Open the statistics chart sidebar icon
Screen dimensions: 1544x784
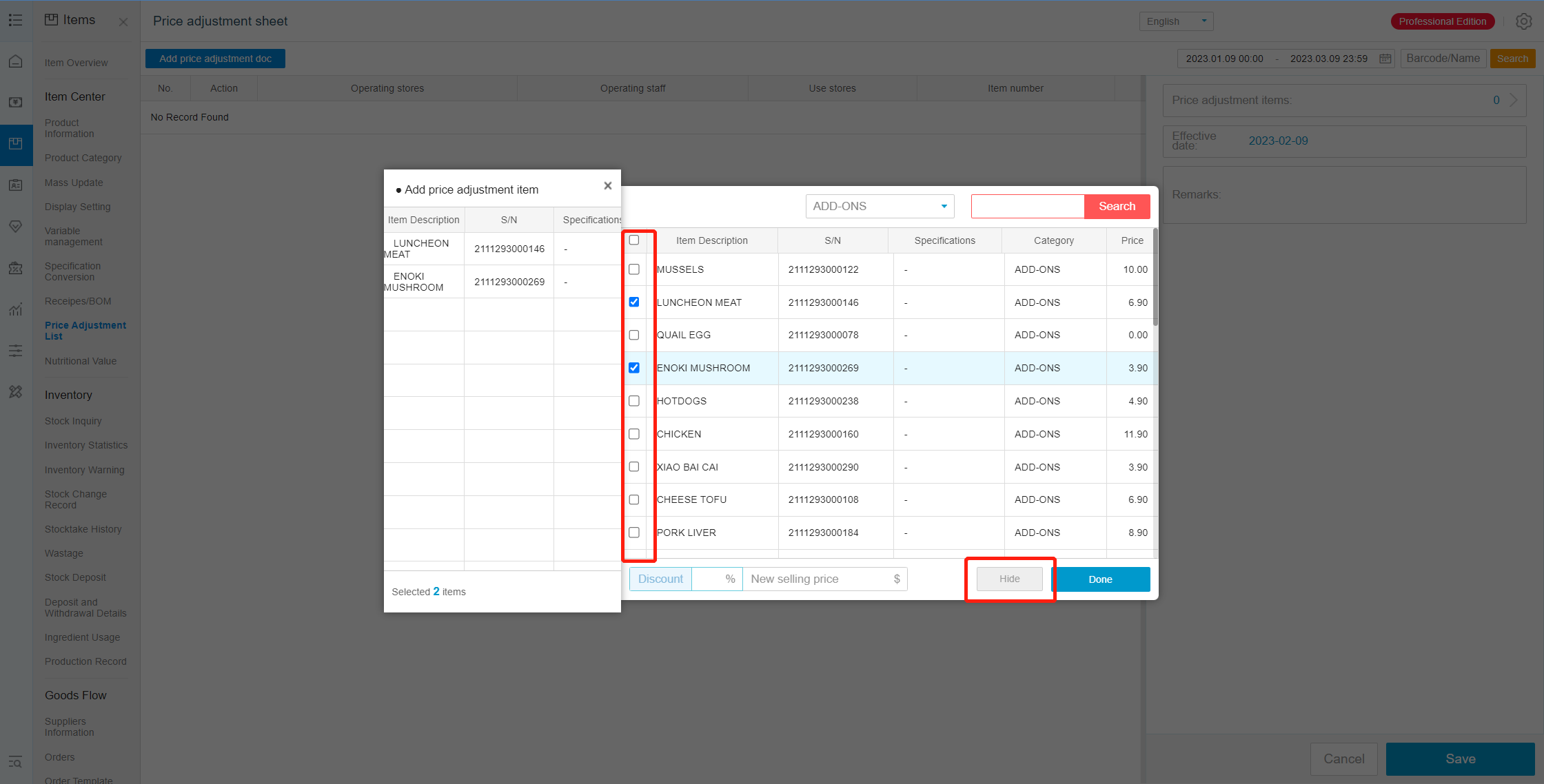pyautogui.click(x=15, y=309)
